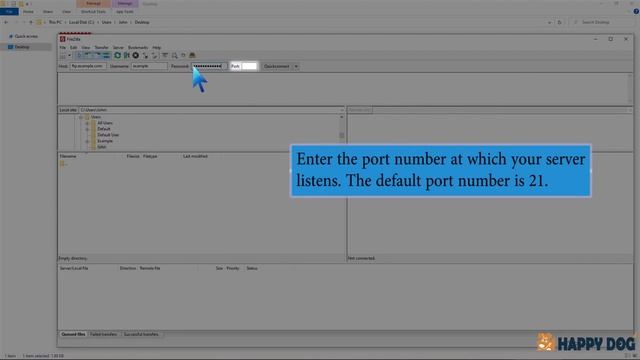
Task: Click the Quickconnect button
Action: point(276,66)
